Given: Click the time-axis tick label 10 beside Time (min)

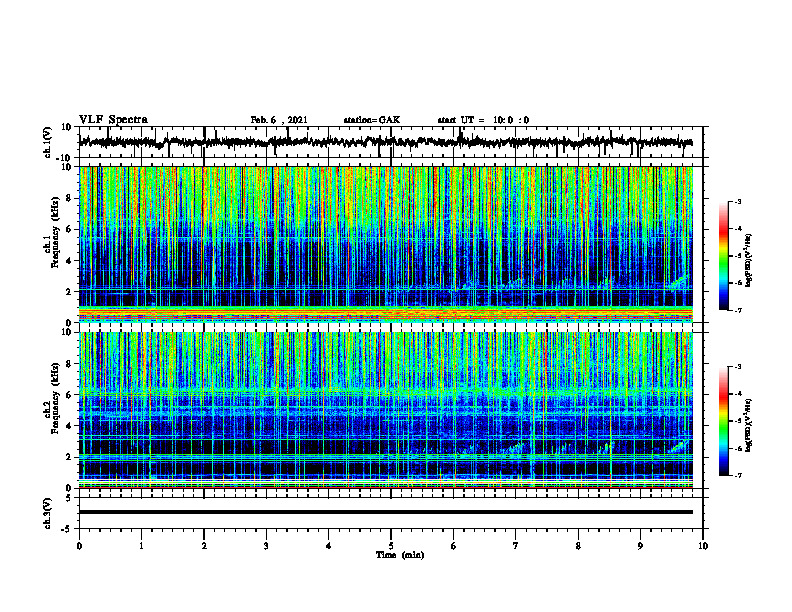Looking at the screenshot, I should [x=703, y=546].
